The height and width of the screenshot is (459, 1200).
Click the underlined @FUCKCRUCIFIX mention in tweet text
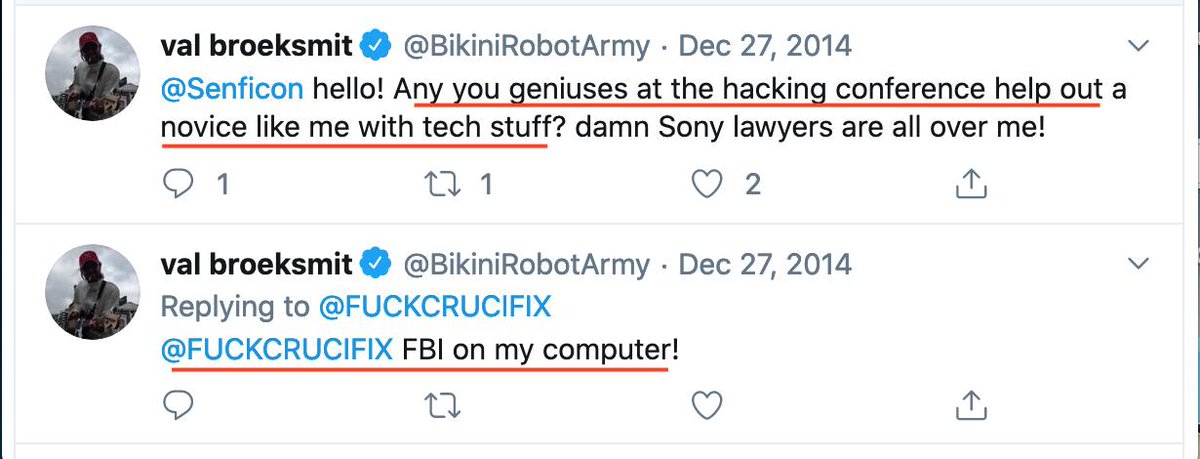point(275,352)
